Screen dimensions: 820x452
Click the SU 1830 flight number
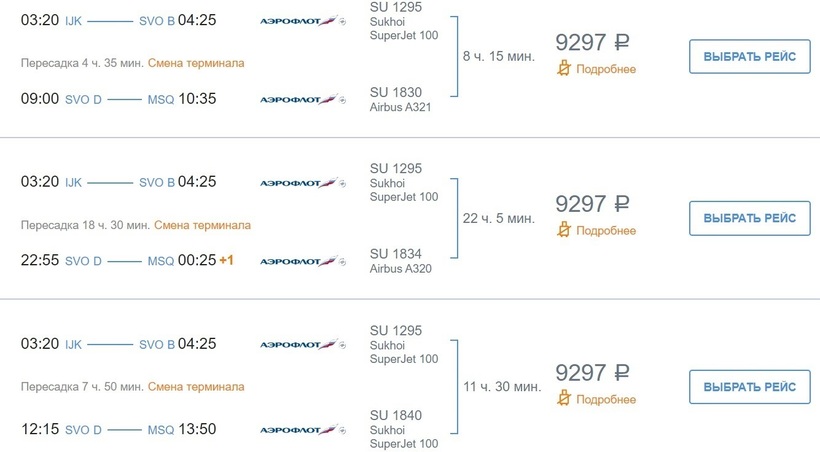tap(396, 92)
